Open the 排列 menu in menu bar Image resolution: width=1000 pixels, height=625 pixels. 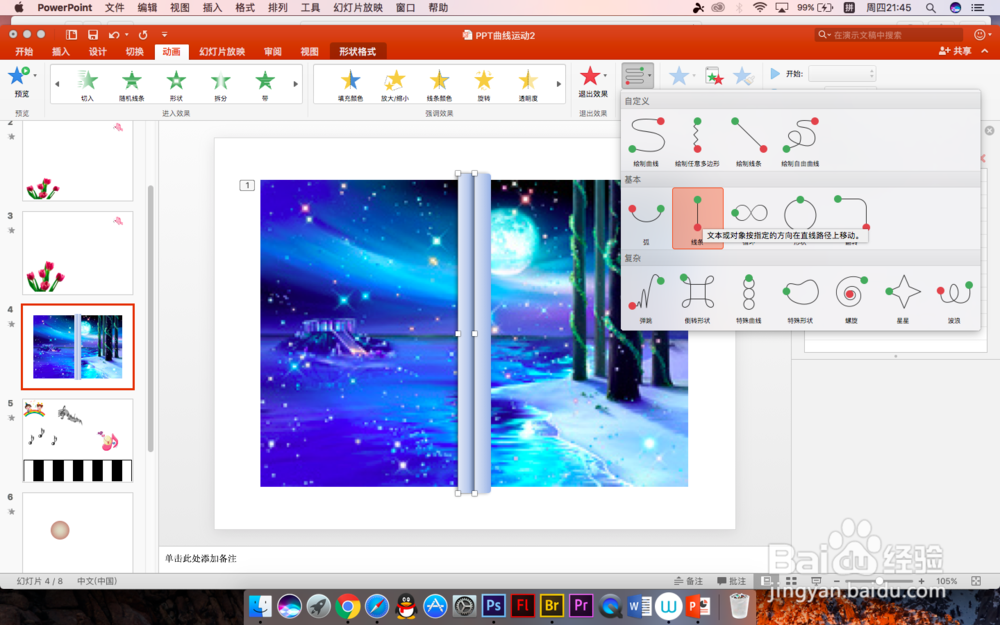(277, 8)
